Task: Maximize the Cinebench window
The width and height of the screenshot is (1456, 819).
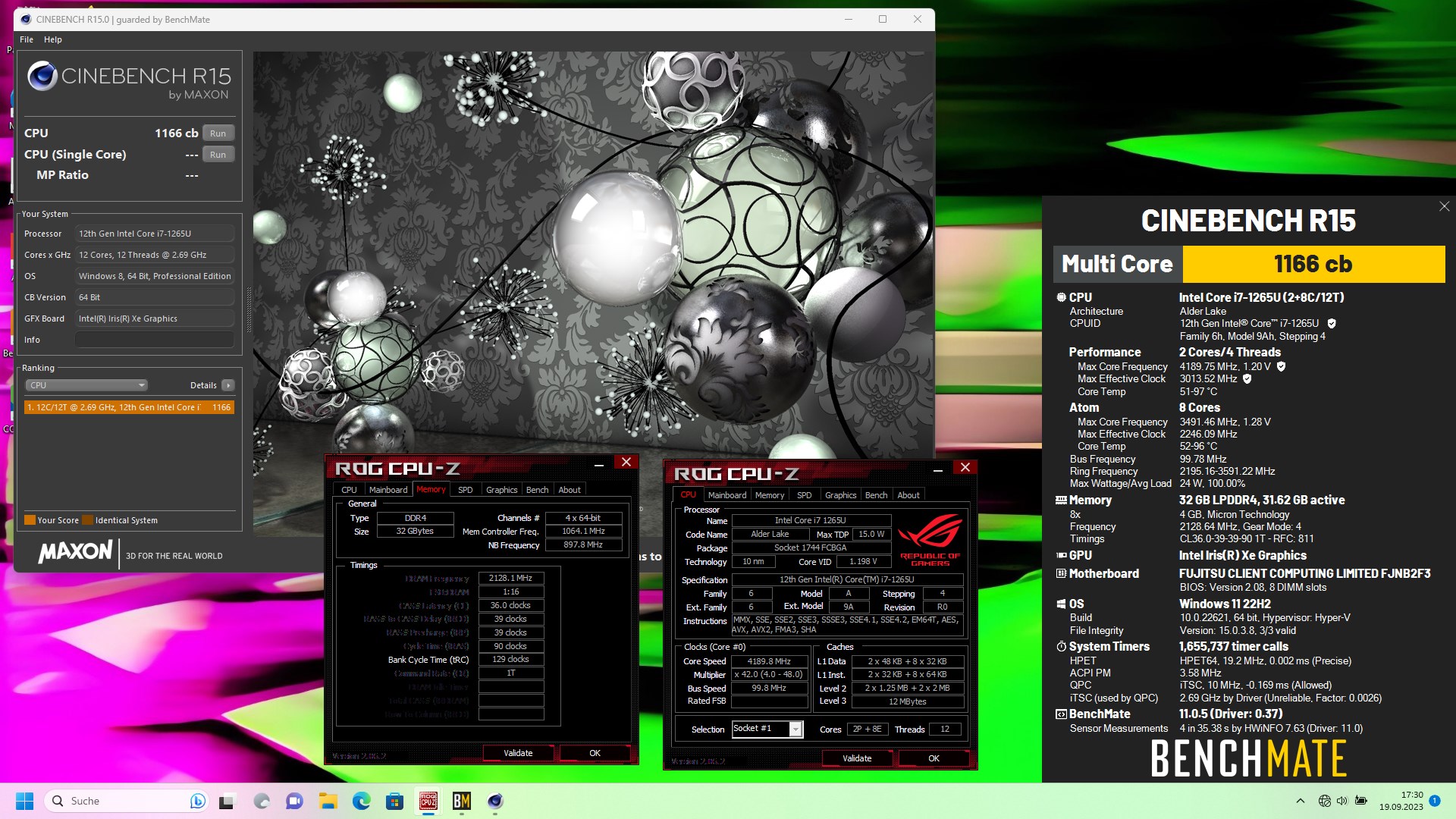Action: point(883,19)
